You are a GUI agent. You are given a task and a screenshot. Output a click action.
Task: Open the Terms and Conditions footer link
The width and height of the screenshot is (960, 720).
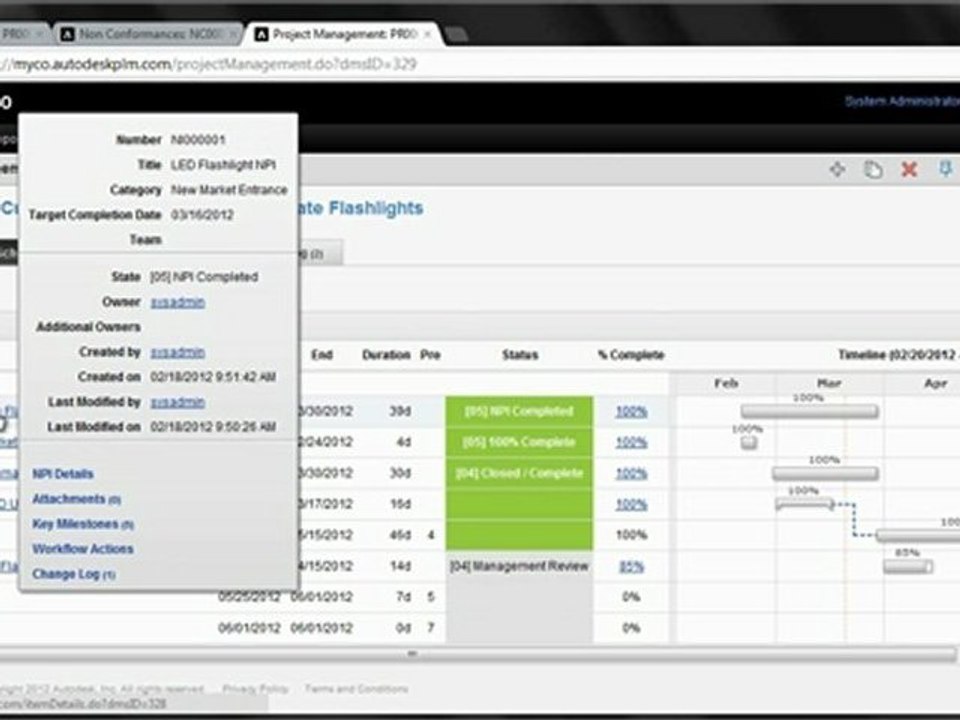356,689
